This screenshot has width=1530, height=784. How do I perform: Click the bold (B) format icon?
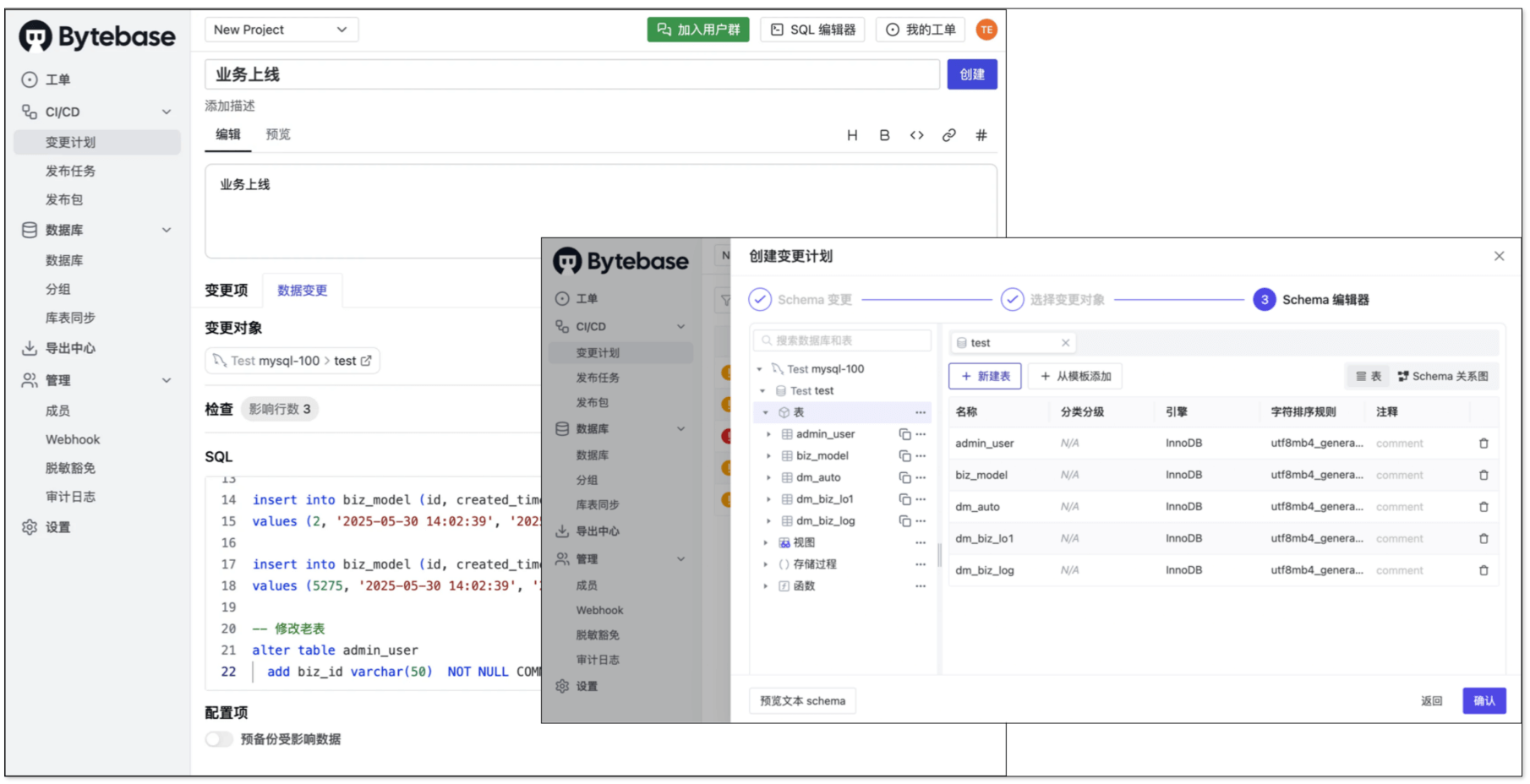(x=884, y=135)
